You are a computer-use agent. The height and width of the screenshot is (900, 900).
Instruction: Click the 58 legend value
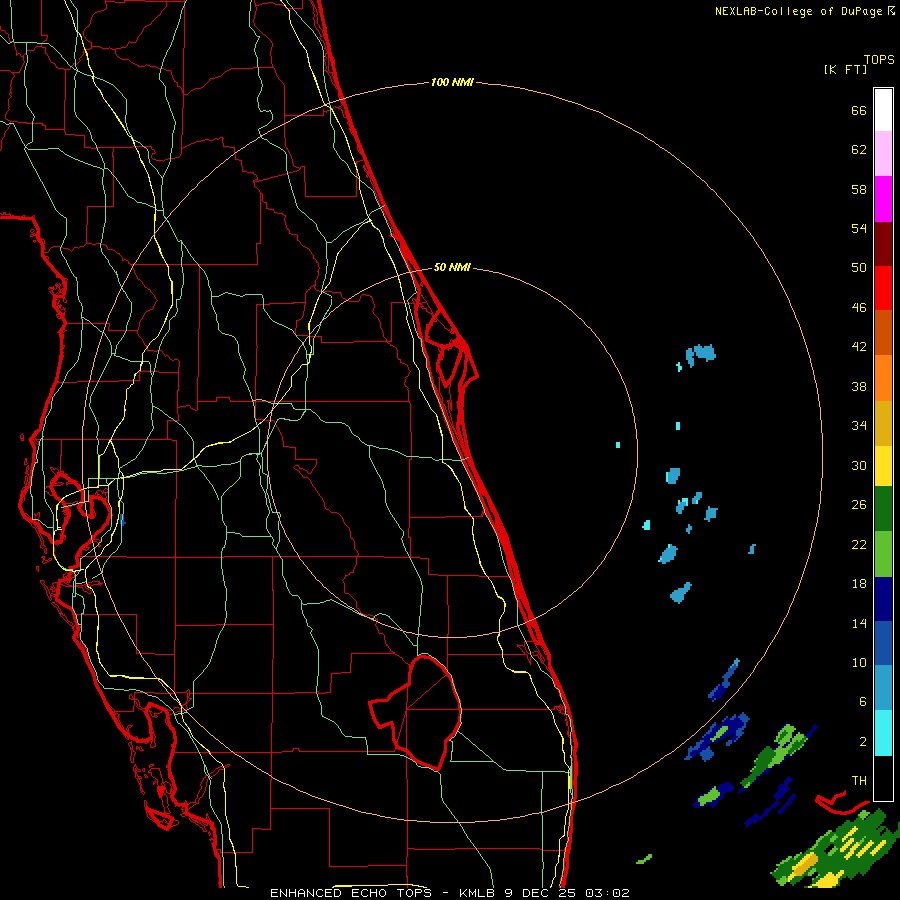coord(859,189)
